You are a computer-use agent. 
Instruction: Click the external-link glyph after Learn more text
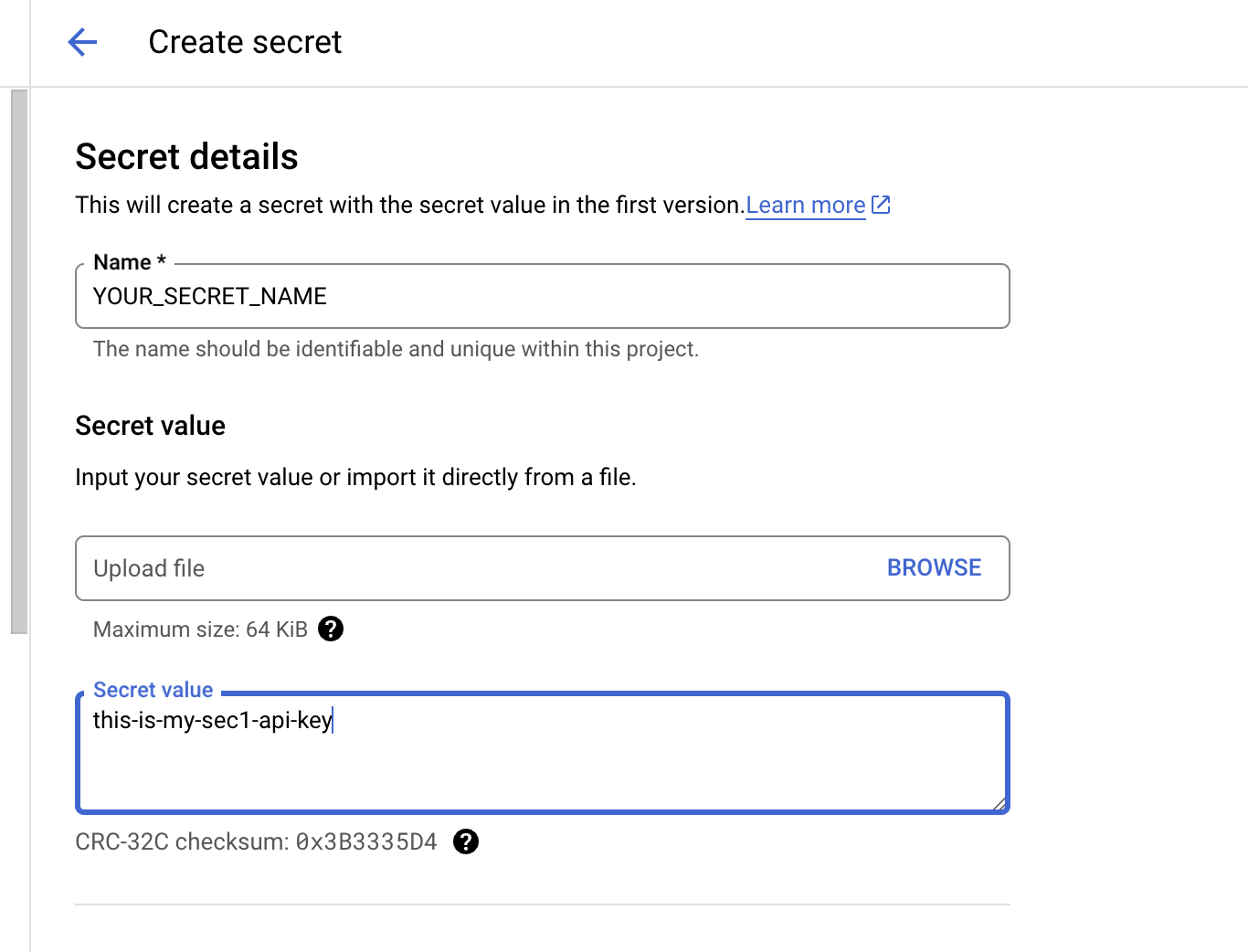click(880, 205)
